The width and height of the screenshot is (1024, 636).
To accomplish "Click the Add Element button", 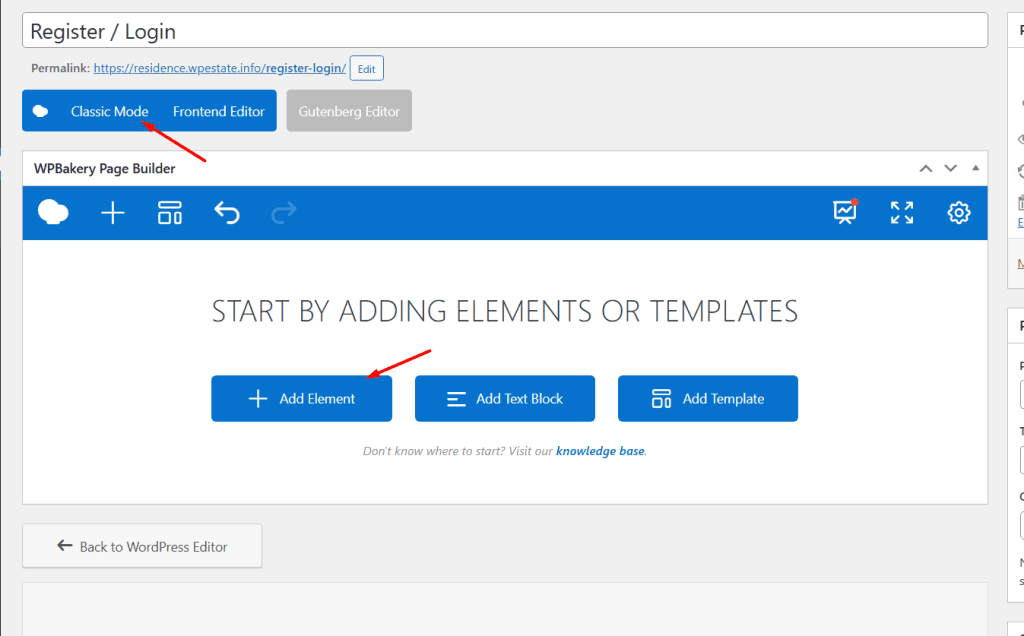I will [302, 398].
